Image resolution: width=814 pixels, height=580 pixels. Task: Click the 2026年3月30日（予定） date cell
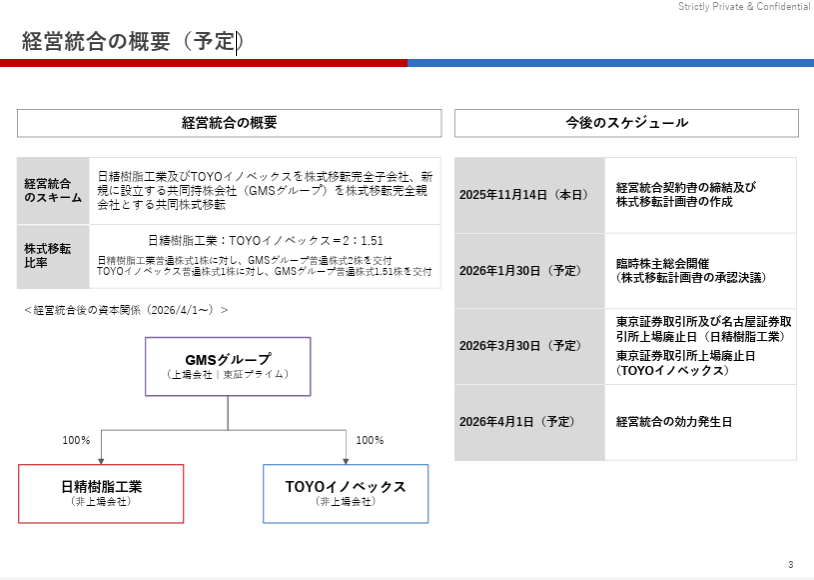point(529,346)
